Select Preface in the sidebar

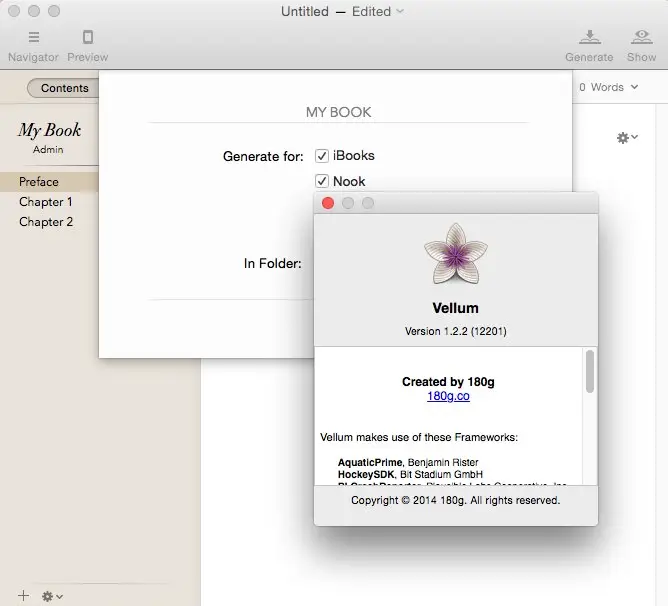pos(49,182)
